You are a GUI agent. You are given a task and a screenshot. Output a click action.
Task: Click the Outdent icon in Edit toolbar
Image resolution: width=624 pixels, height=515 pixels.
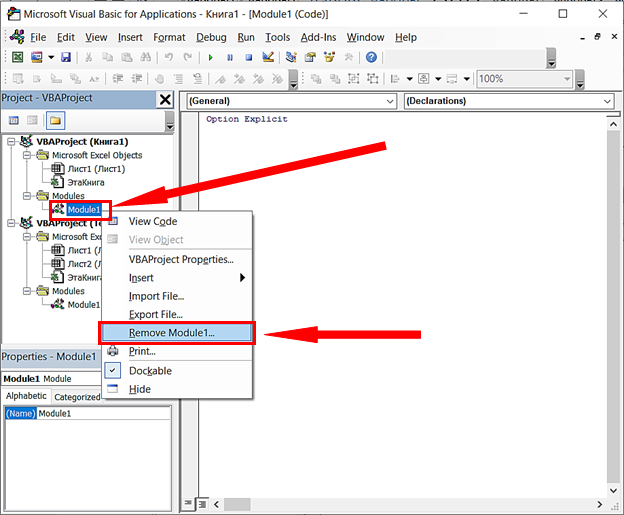136,79
